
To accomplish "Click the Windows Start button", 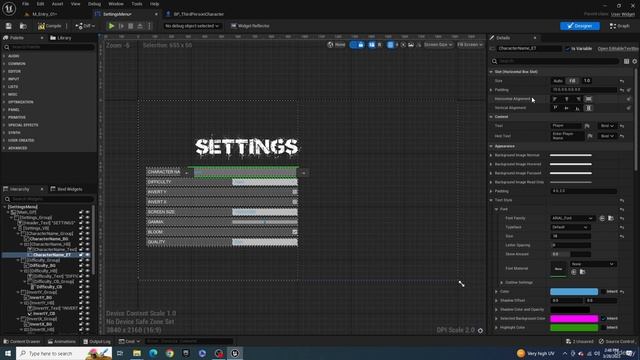I will [8, 353].
